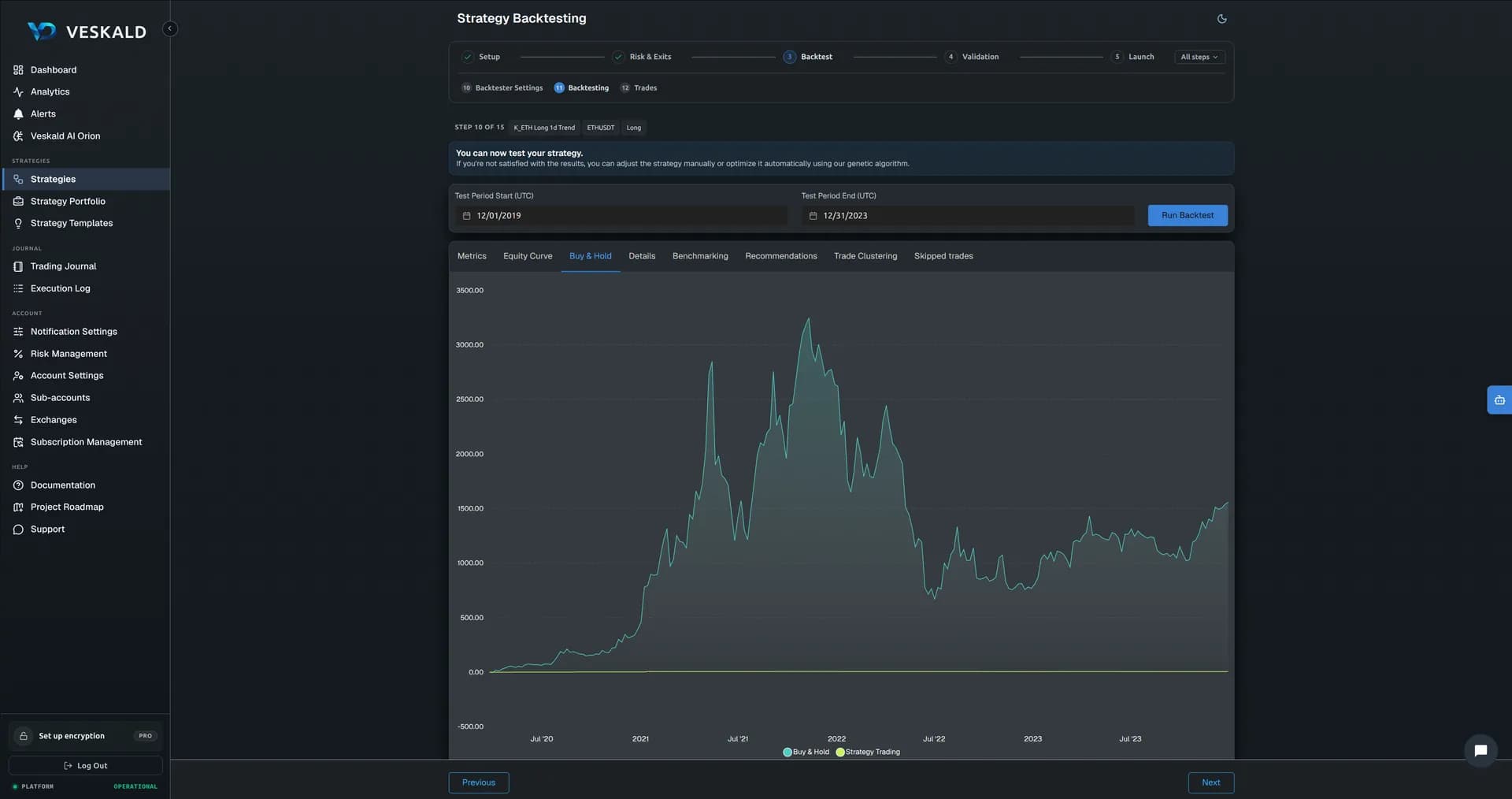This screenshot has width=1512, height=799.
Task: Click Test Period Start date field
Action: coord(621,216)
